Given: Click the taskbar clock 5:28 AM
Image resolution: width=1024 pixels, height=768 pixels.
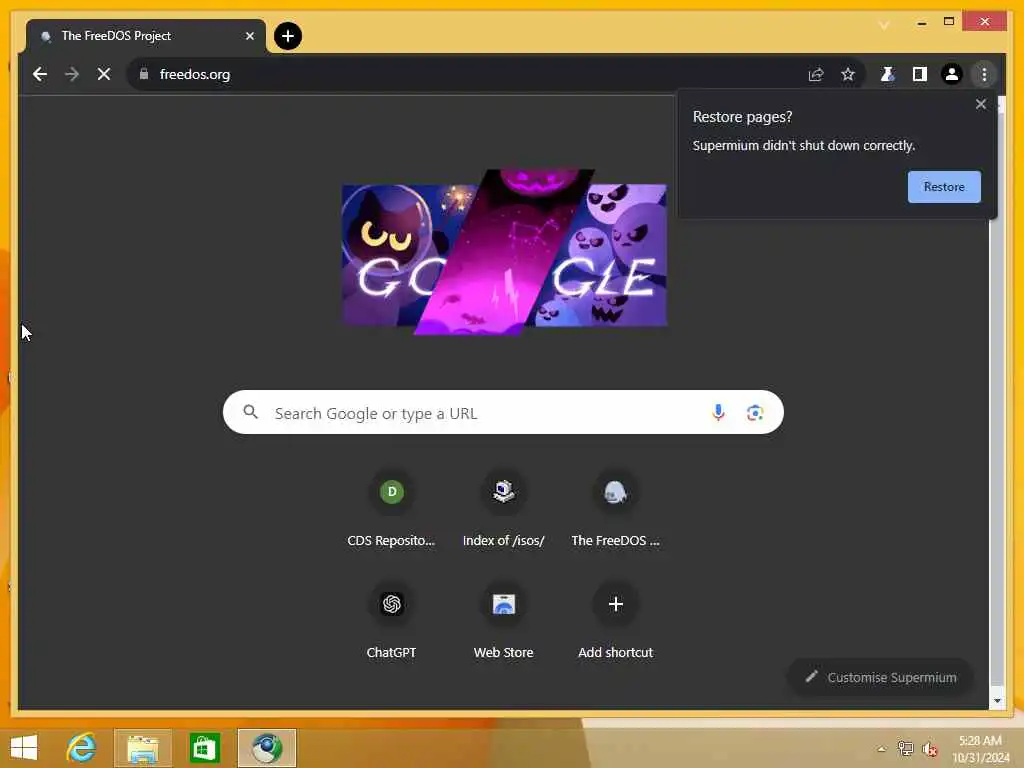Looking at the screenshot, I should (980, 749).
